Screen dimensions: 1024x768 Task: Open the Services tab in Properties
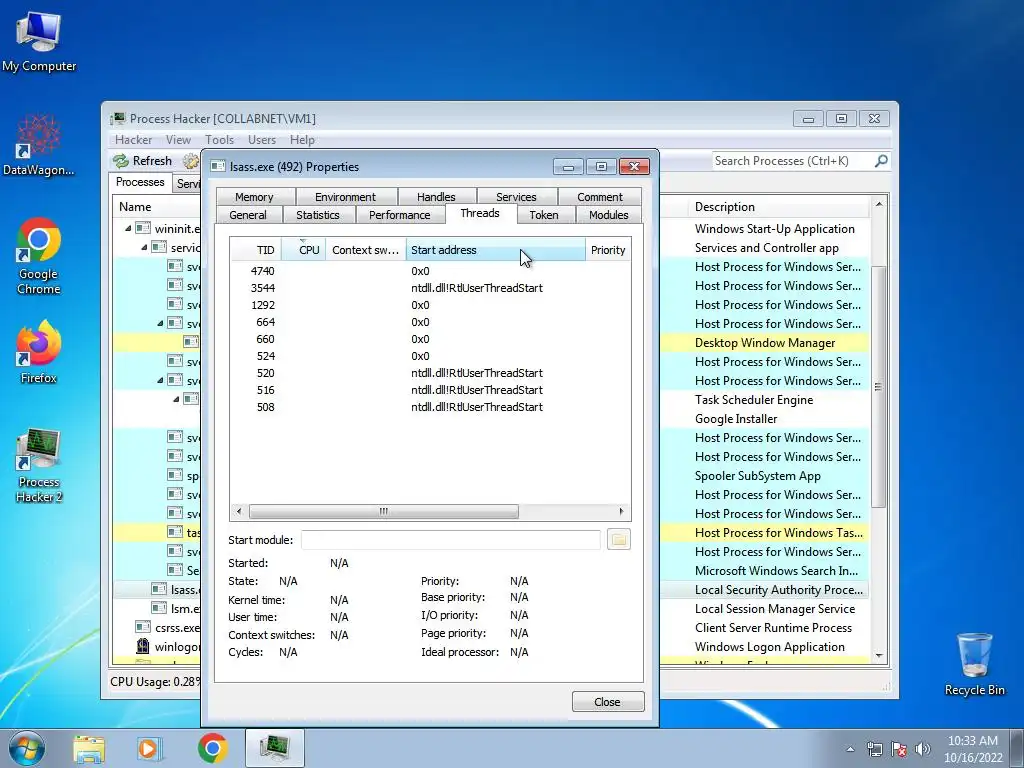(x=516, y=197)
